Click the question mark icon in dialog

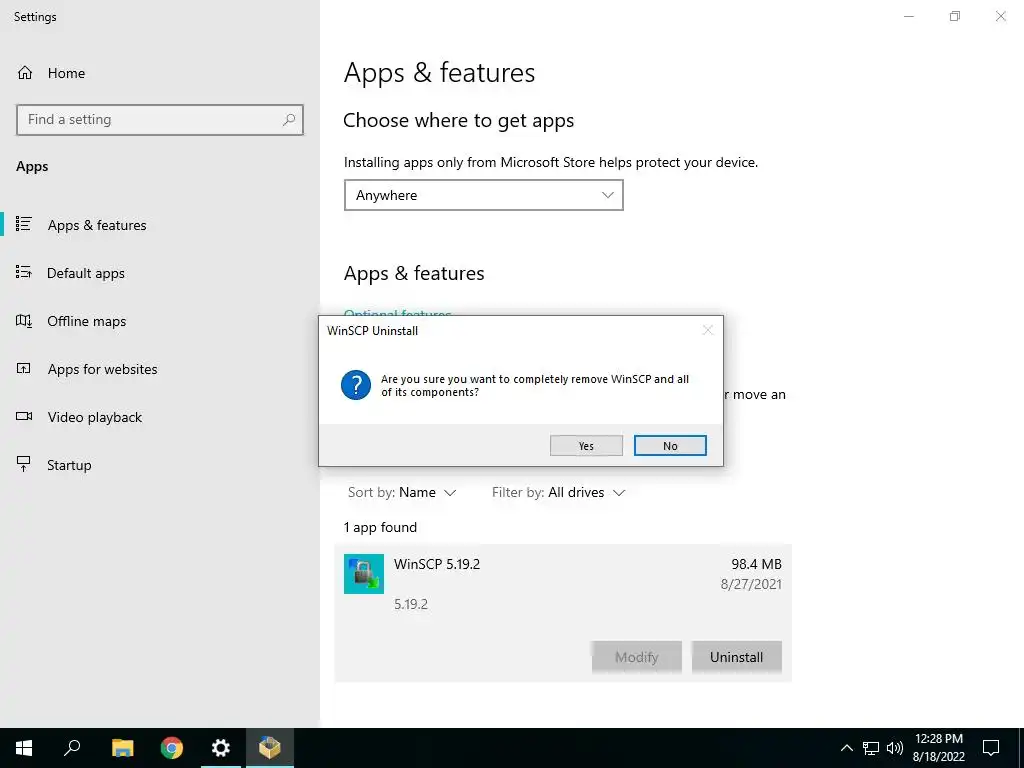coord(356,385)
